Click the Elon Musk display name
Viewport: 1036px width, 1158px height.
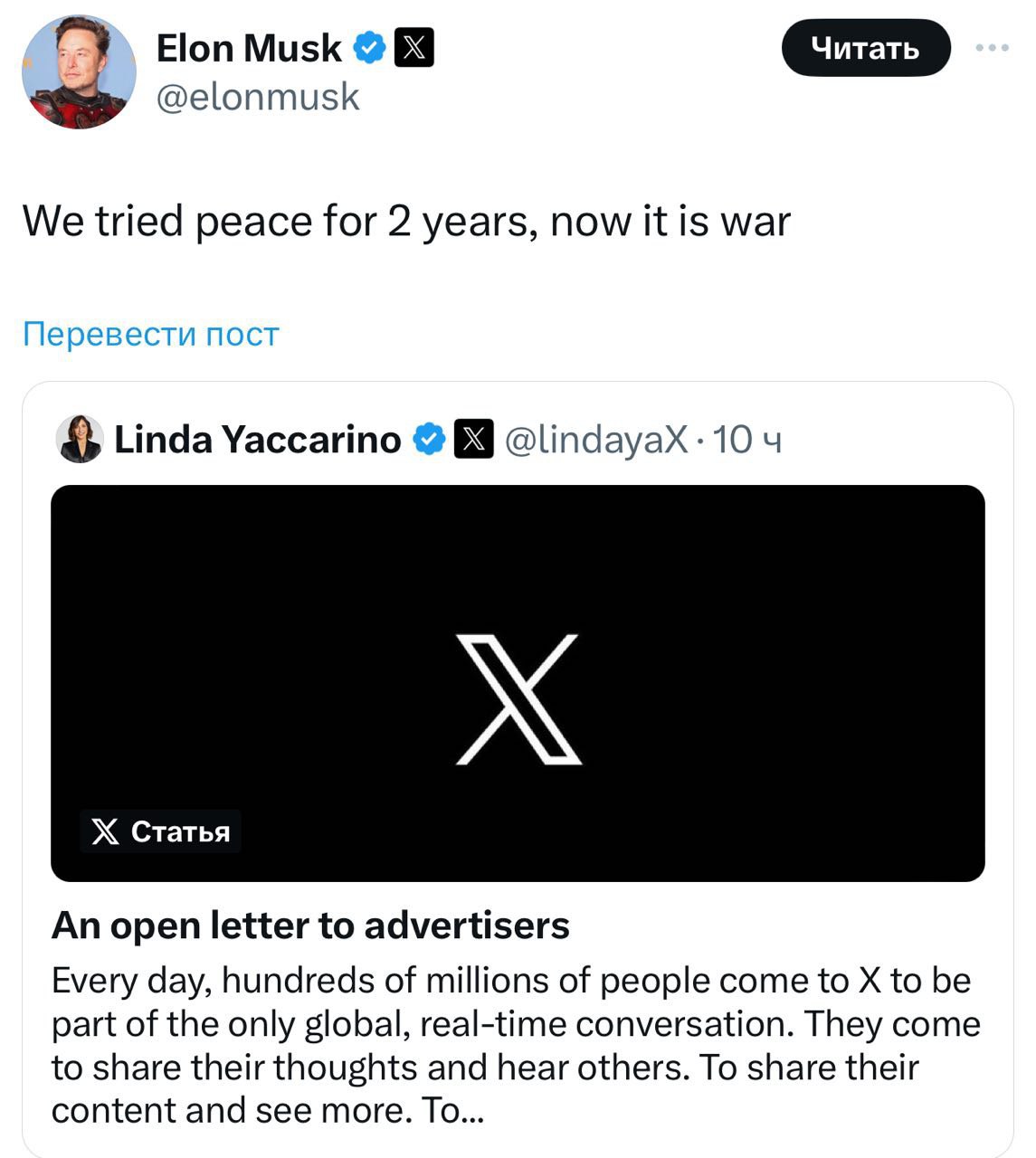click(249, 48)
